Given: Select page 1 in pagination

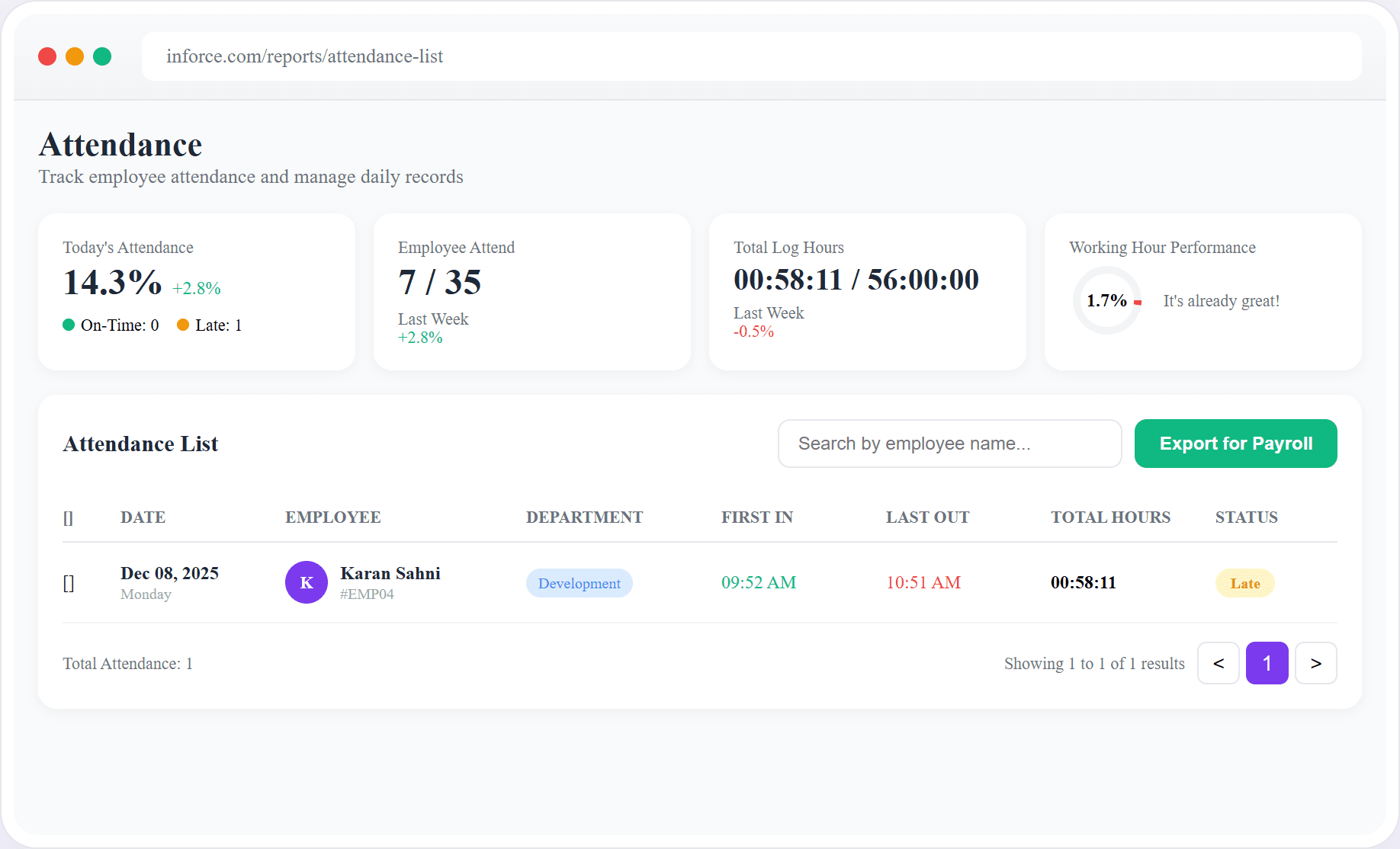Looking at the screenshot, I should click(x=1267, y=663).
